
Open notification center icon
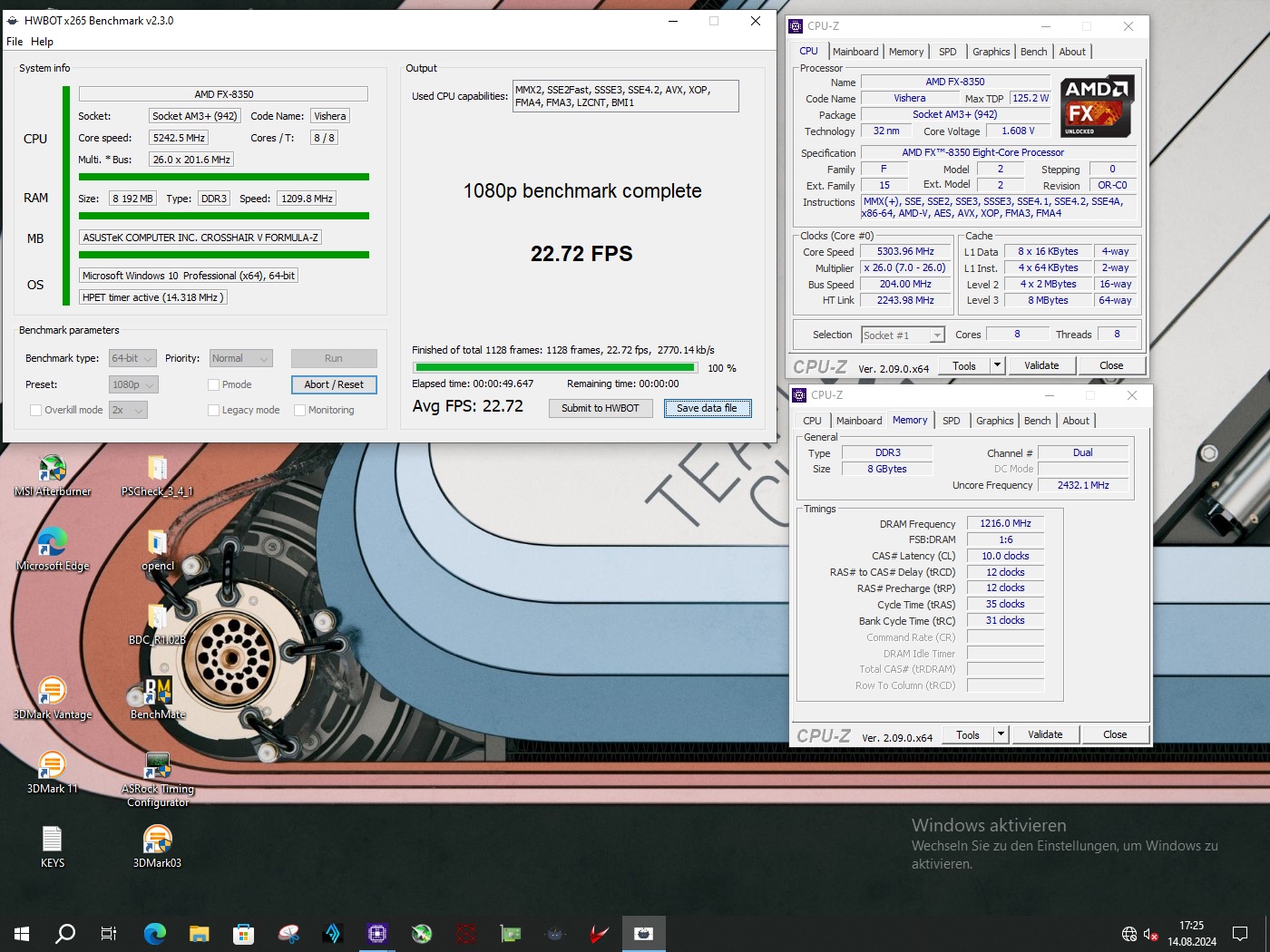[1240, 934]
